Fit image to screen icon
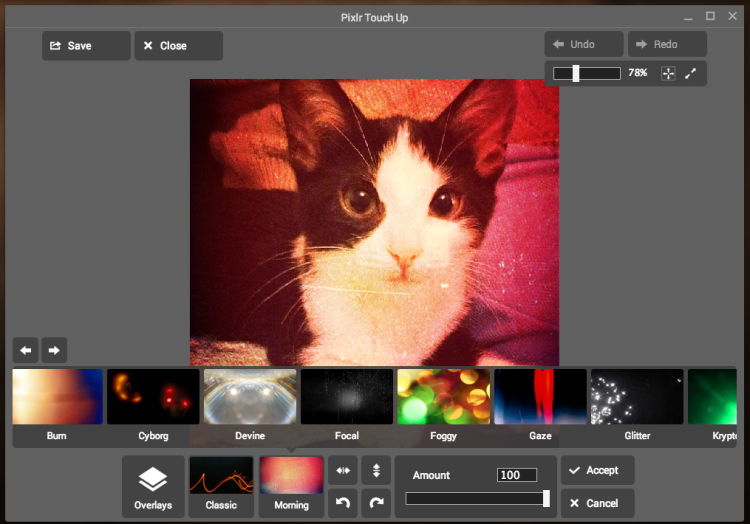The image size is (750, 524). [668, 73]
